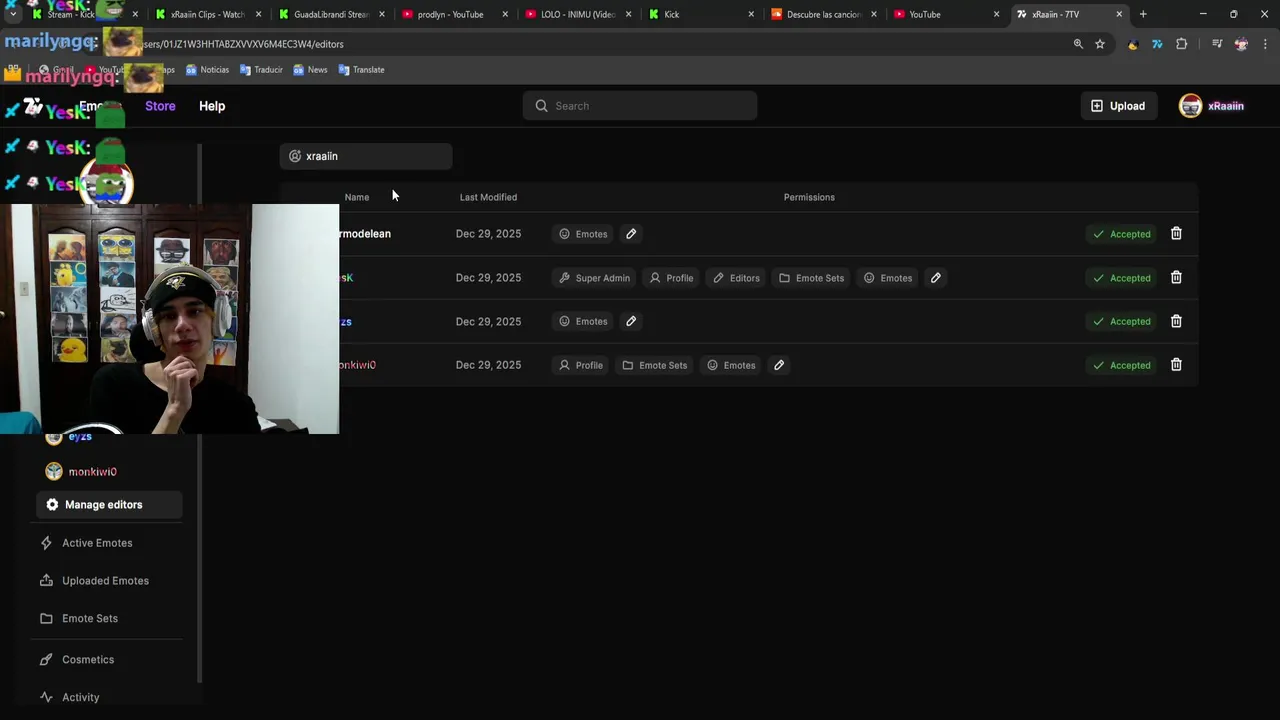Open the Store menu
This screenshot has width=1280, height=720.
160,106
